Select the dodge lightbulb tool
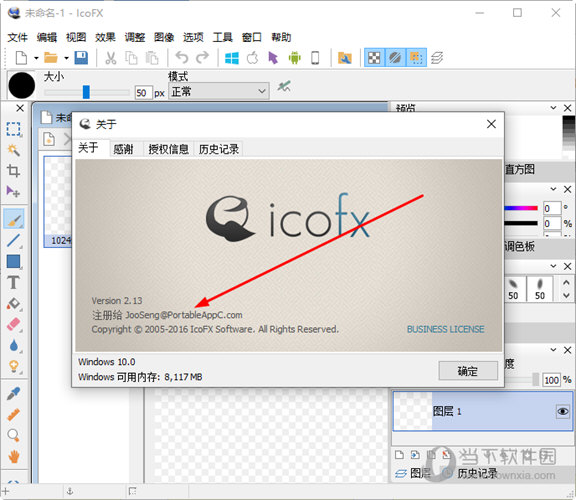576x500 pixels. (x=14, y=367)
